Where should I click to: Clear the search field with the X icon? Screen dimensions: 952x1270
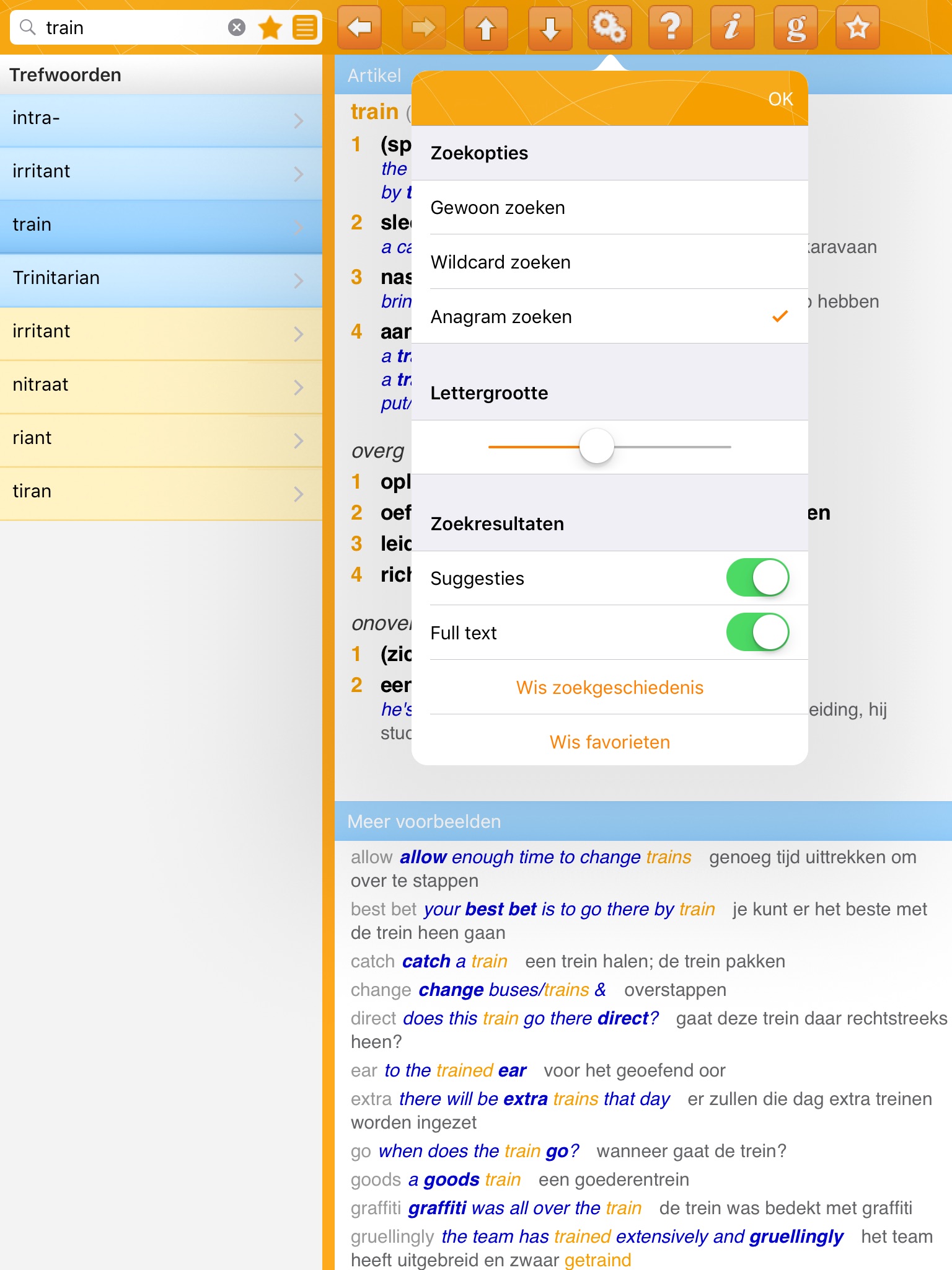[x=237, y=27]
